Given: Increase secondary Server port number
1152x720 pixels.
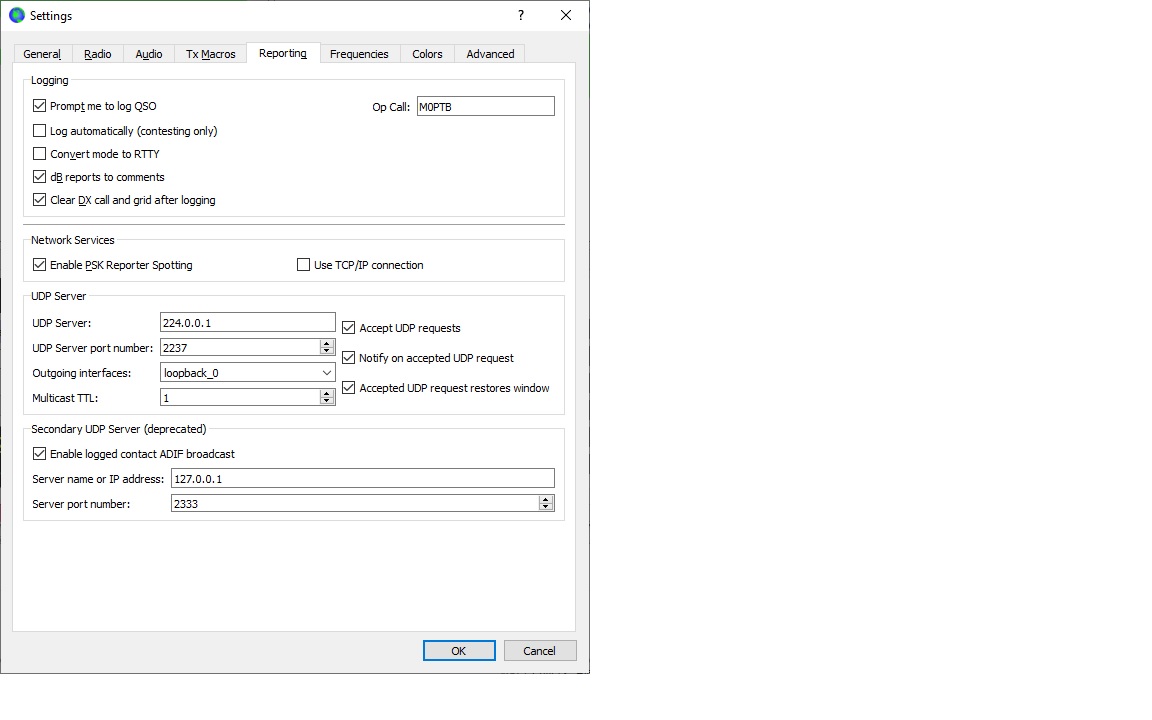Looking at the screenshot, I should pos(546,499).
